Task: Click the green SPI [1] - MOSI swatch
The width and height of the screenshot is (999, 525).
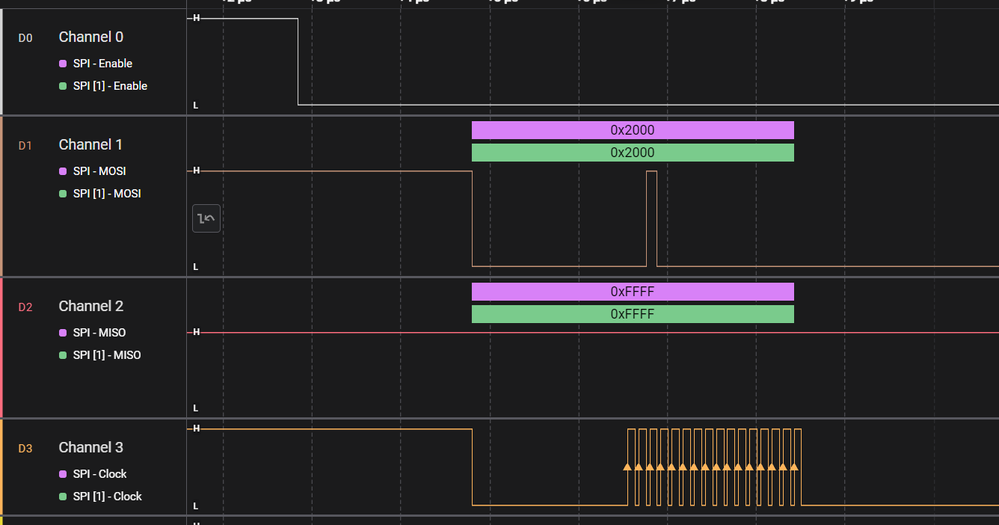Action: tap(62, 194)
